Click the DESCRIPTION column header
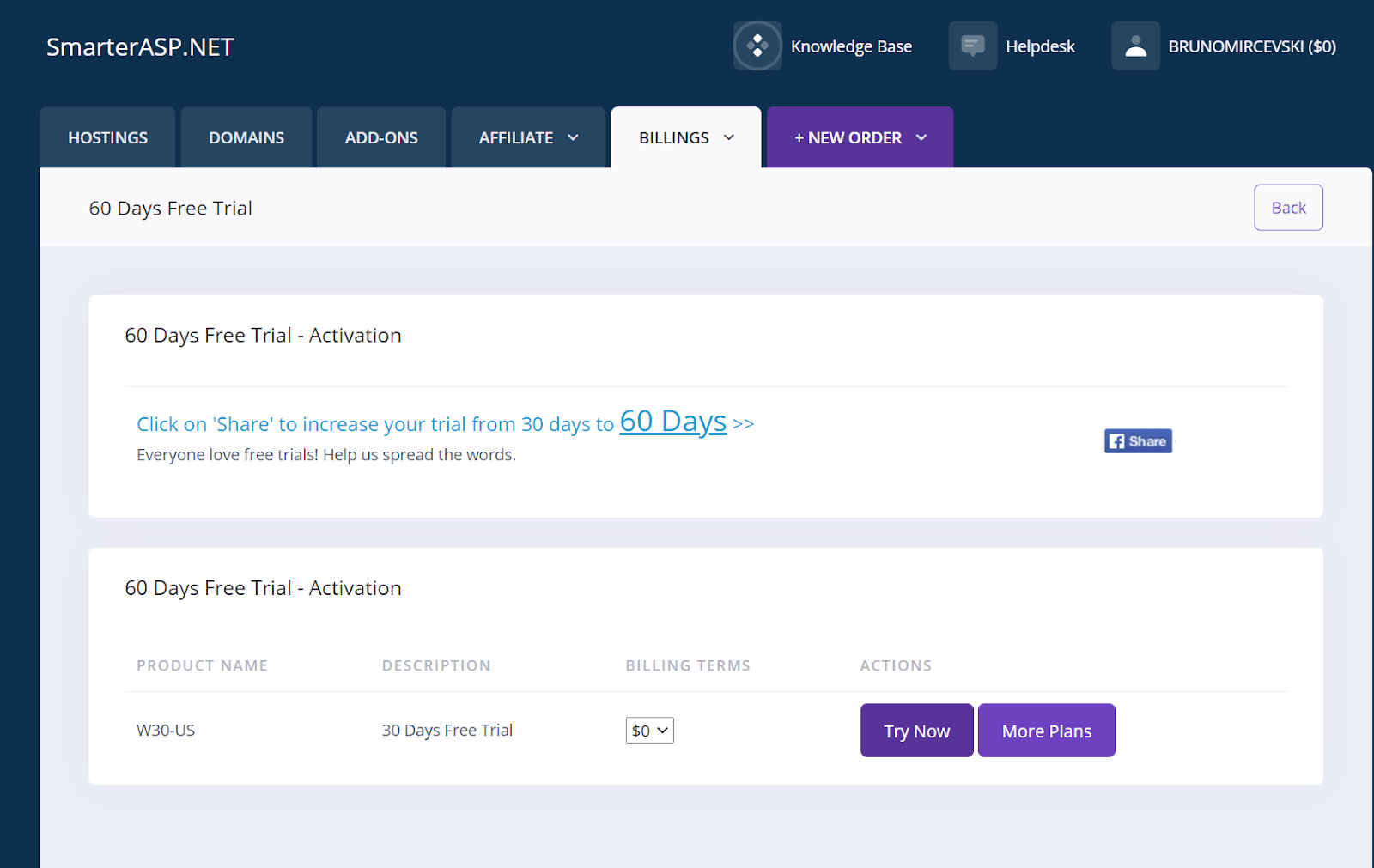The width and height of the screenshot is (1374, 868). tap(436, 665)
